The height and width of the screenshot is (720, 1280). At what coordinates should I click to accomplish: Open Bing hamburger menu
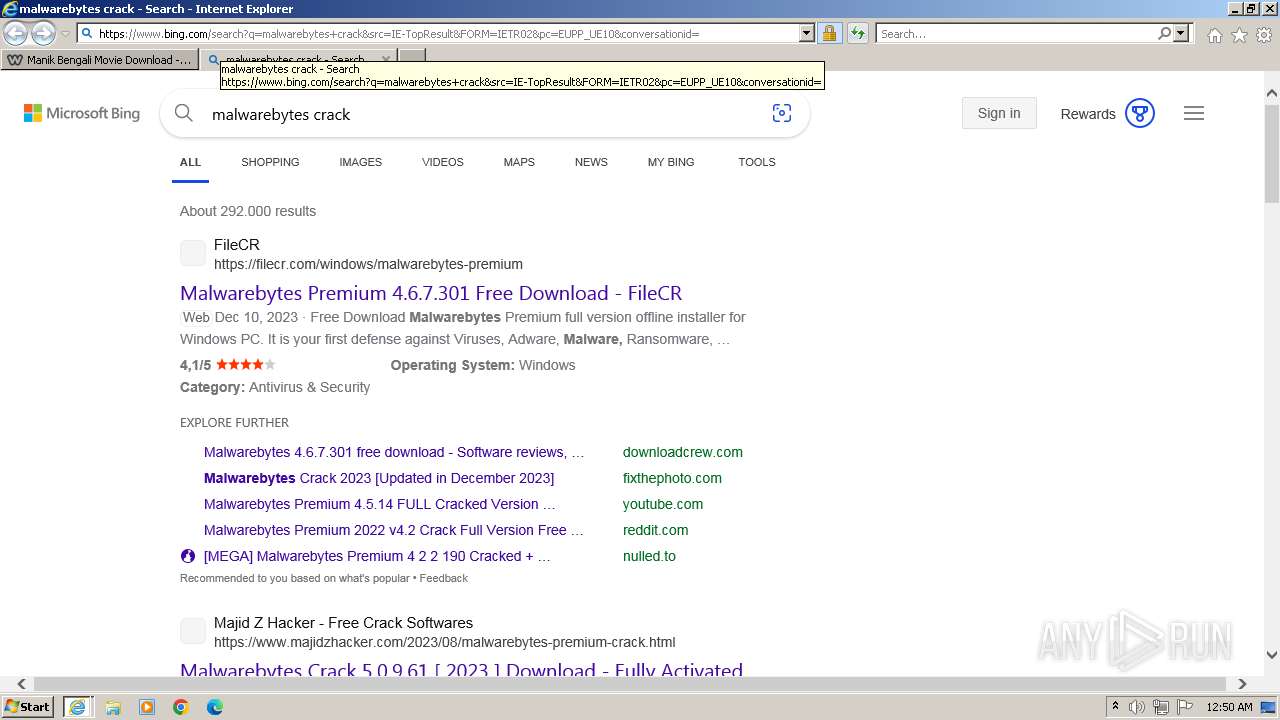pyautogui.click(x=1194, y=113)
